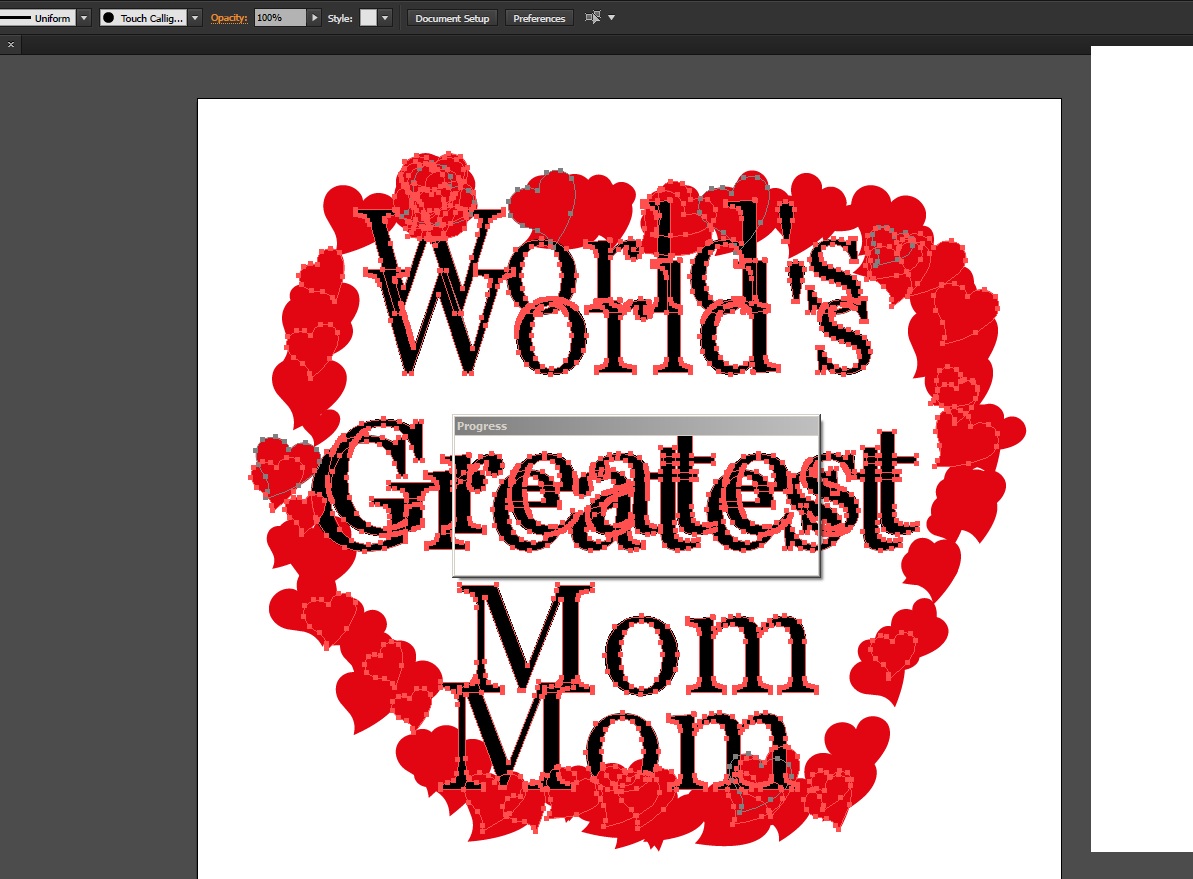Screen dimensions: 1193x879
Task: Click the Style swatch box
Action: pyautogui.click(x=368, y=18)
